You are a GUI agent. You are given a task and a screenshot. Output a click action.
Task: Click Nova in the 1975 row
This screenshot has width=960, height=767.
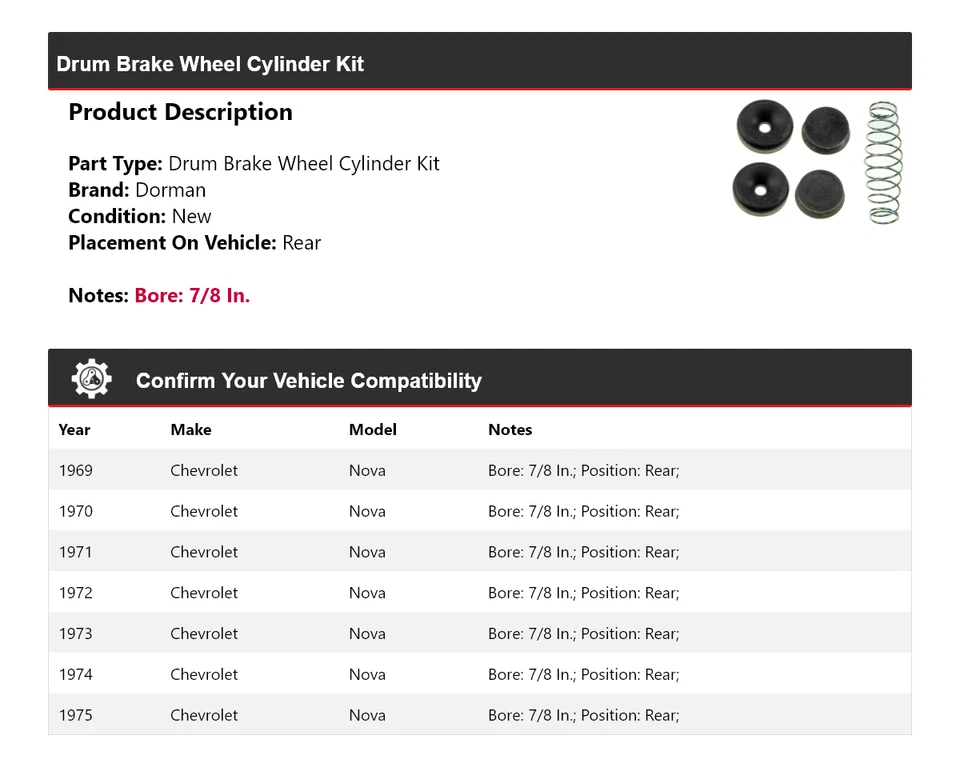tap(367, 716)
